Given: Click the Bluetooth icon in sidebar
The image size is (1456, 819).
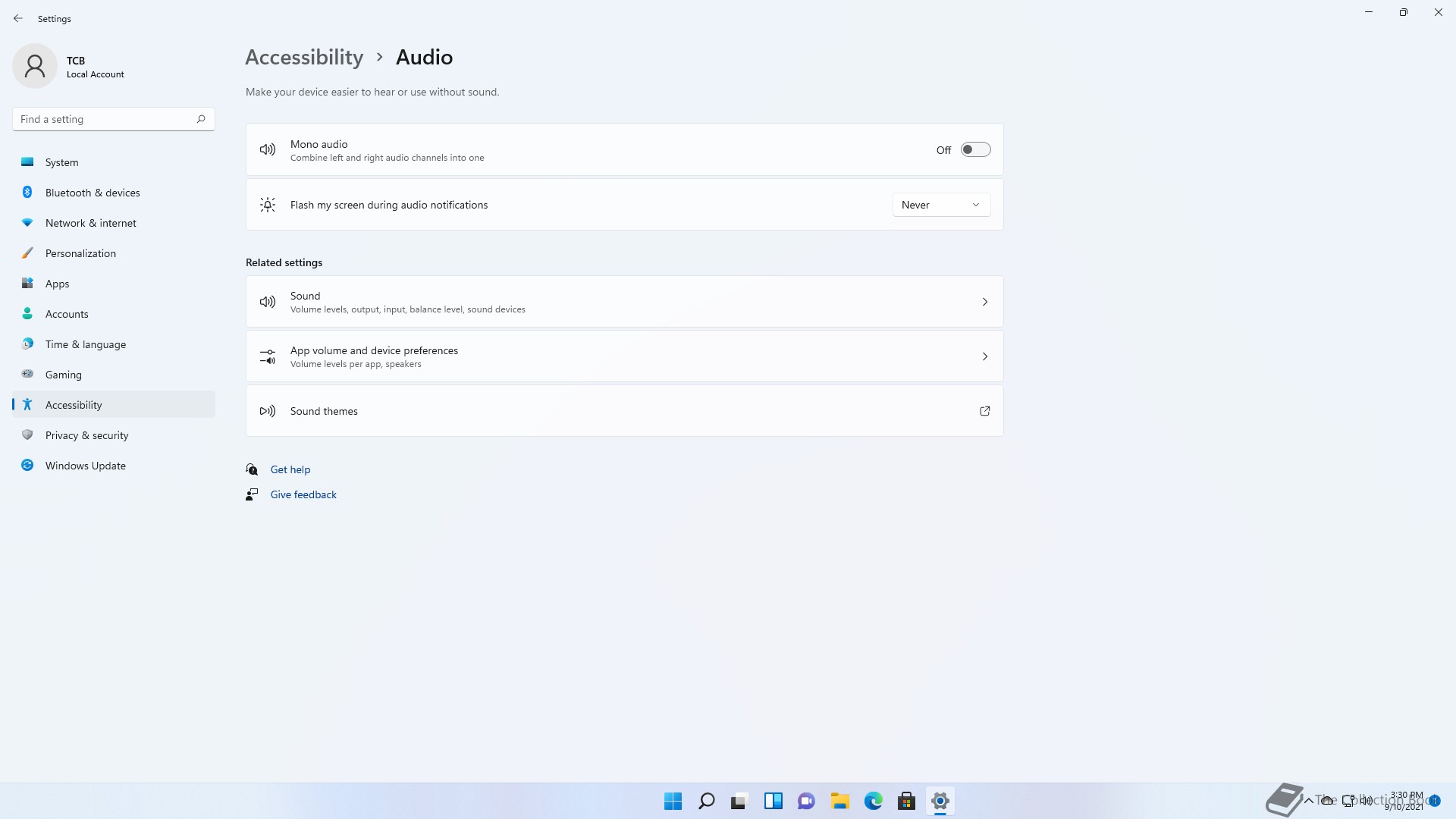Looking at the screenshot, I should tap(27, 192).
